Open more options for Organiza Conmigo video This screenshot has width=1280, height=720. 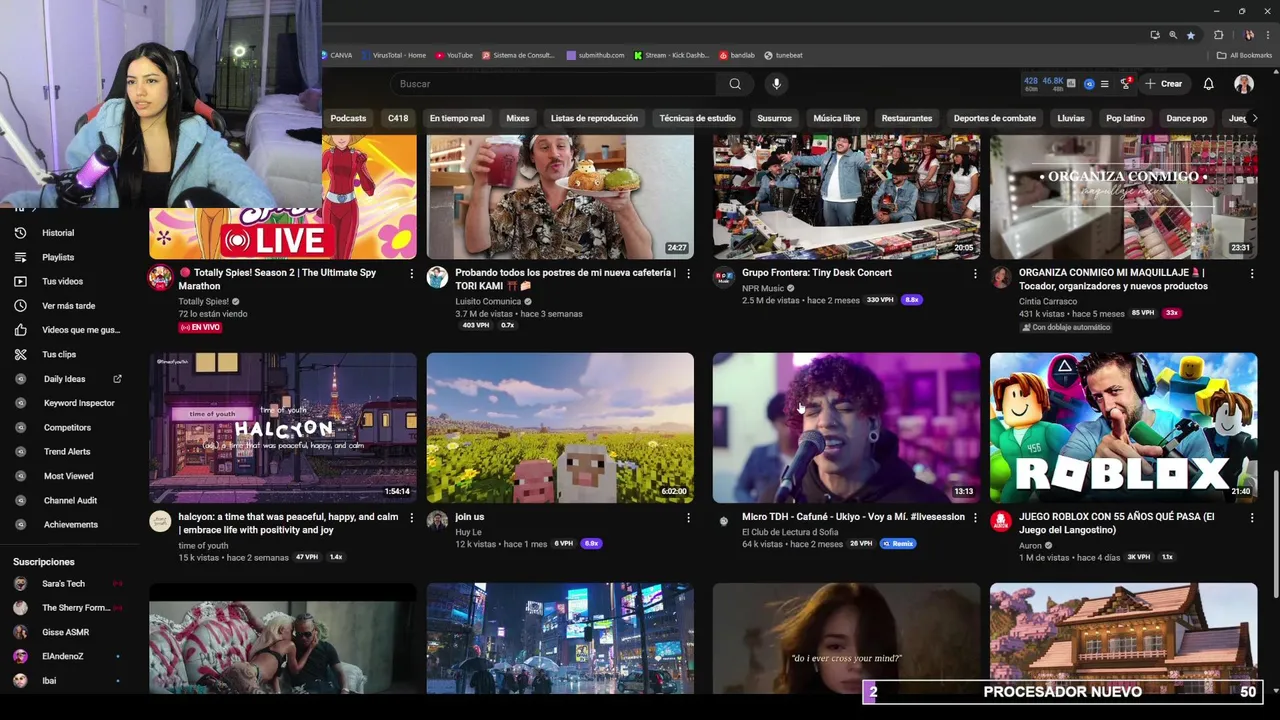(x=1251, y=273)
